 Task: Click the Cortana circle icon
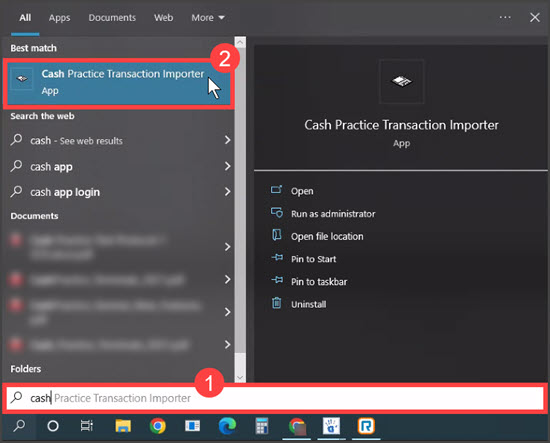click(53, 426)
